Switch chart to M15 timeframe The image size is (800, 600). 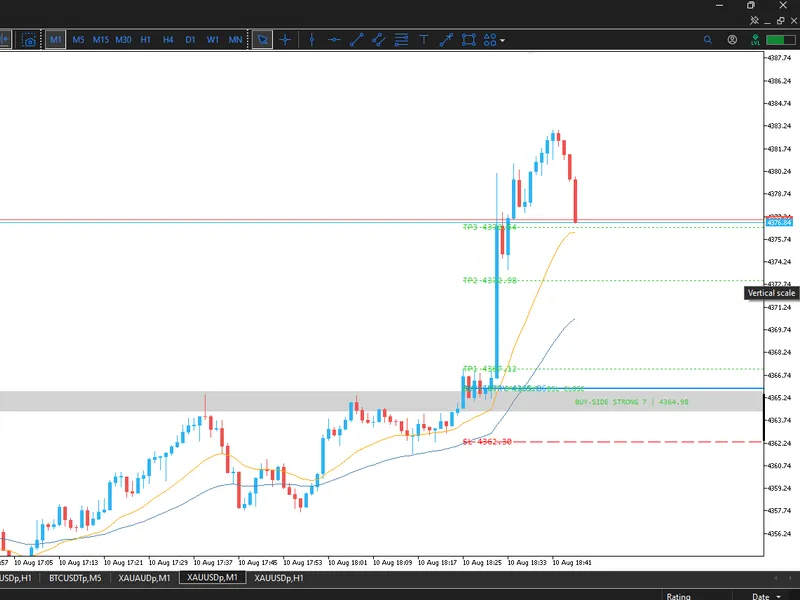(x=101, y=40)
